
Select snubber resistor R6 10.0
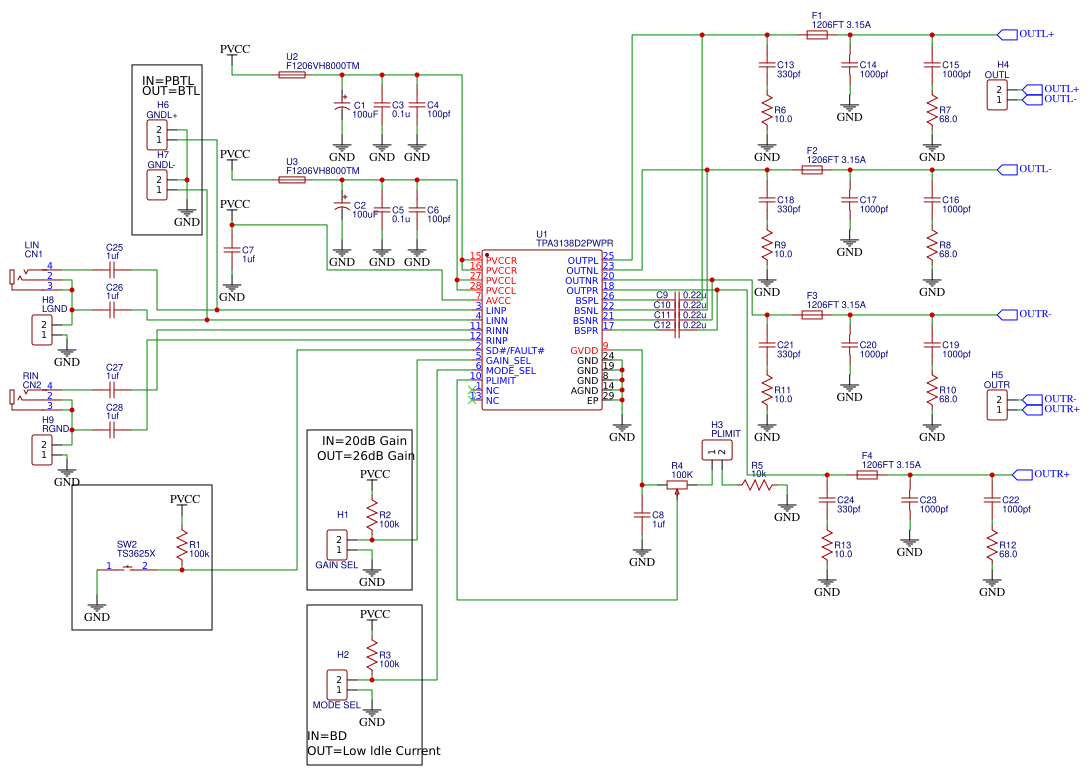(767, 109)
